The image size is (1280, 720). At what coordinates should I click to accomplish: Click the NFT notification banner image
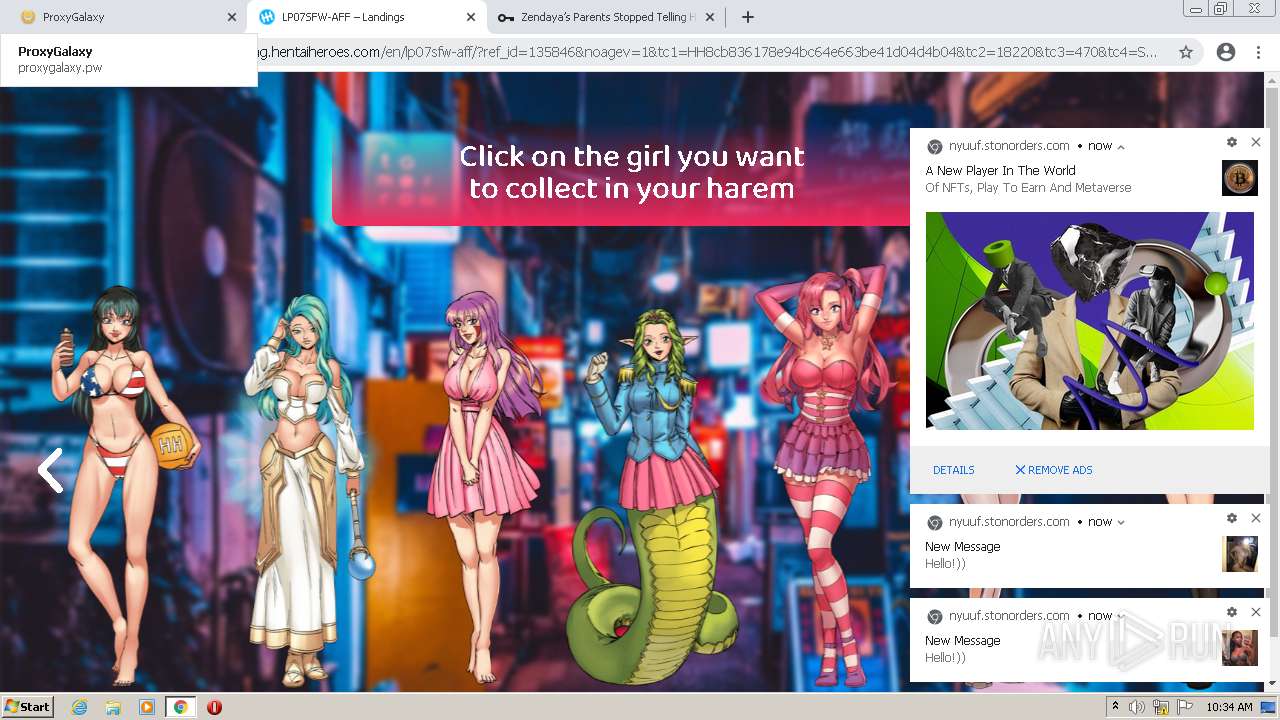point(1090,321)
